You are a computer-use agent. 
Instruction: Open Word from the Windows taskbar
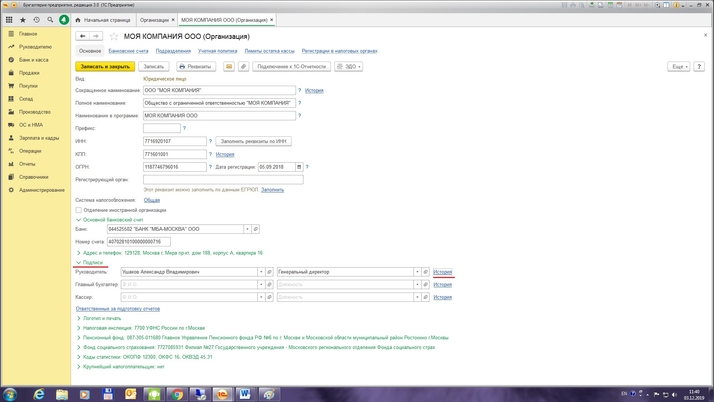point(245,394)
